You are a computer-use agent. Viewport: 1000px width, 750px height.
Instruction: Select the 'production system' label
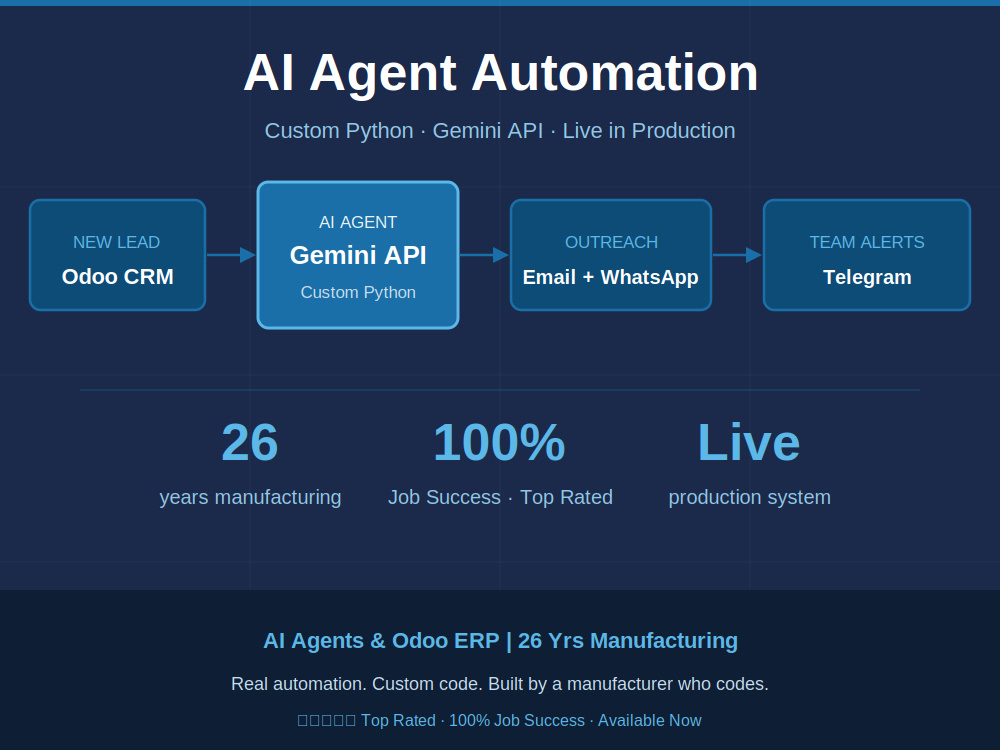(749, 497)
